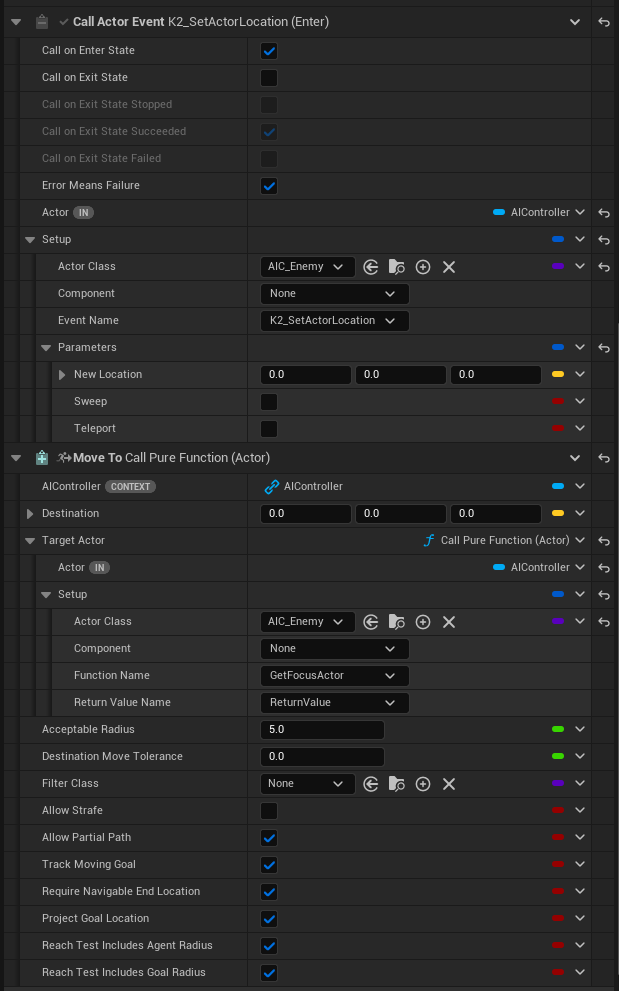
Task: Clear the first Actor Class AIC_Enemy value
Action: (449, 267)
